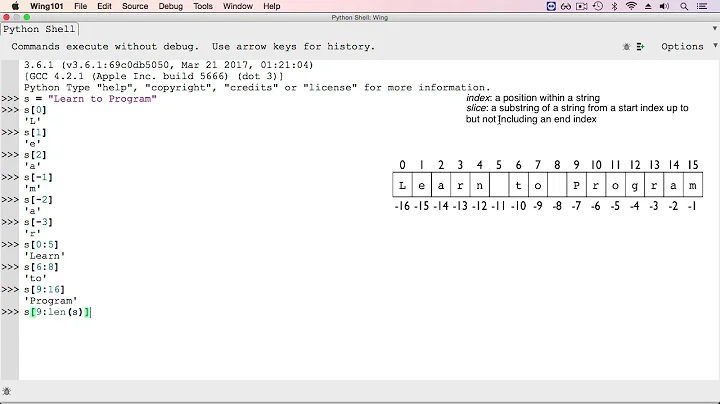Click the shell line s[0:5]

tap(41, 245)
